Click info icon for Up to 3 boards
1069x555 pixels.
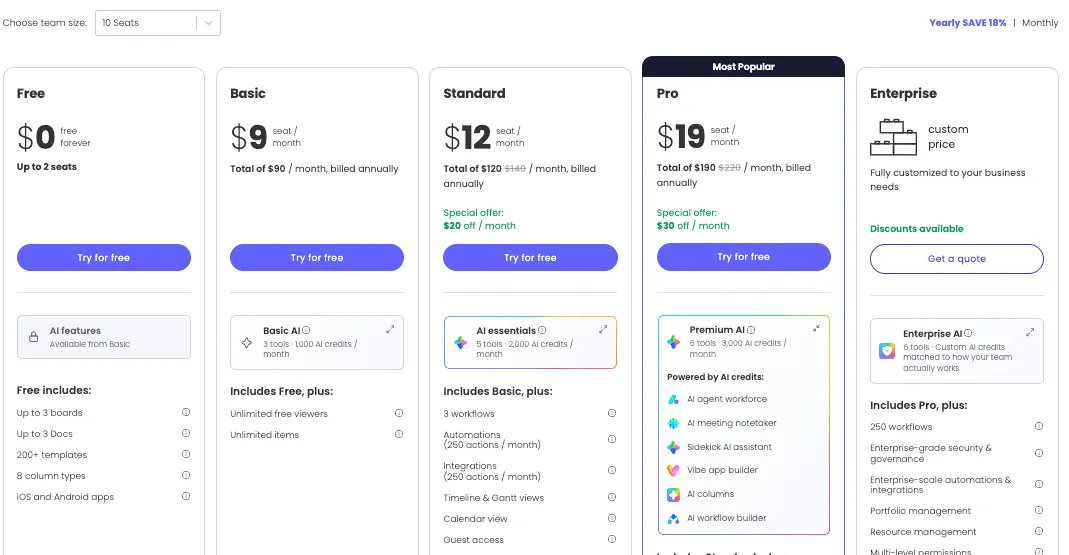pos(185,412)
